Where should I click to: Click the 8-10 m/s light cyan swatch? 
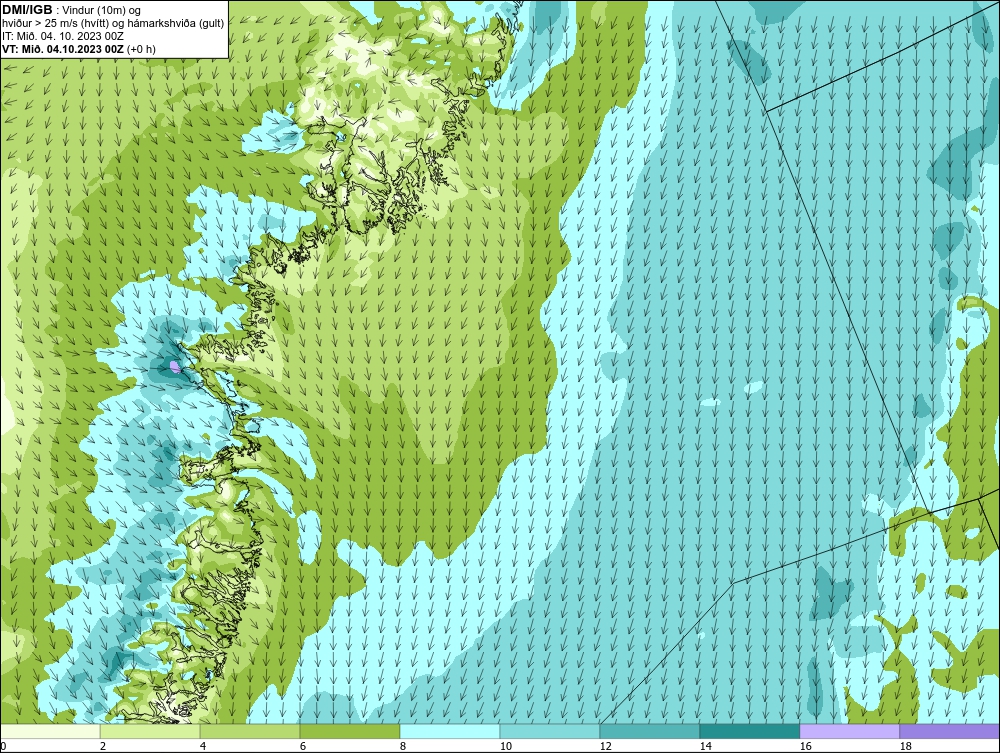pyautogui.click(x=450, y=731)
